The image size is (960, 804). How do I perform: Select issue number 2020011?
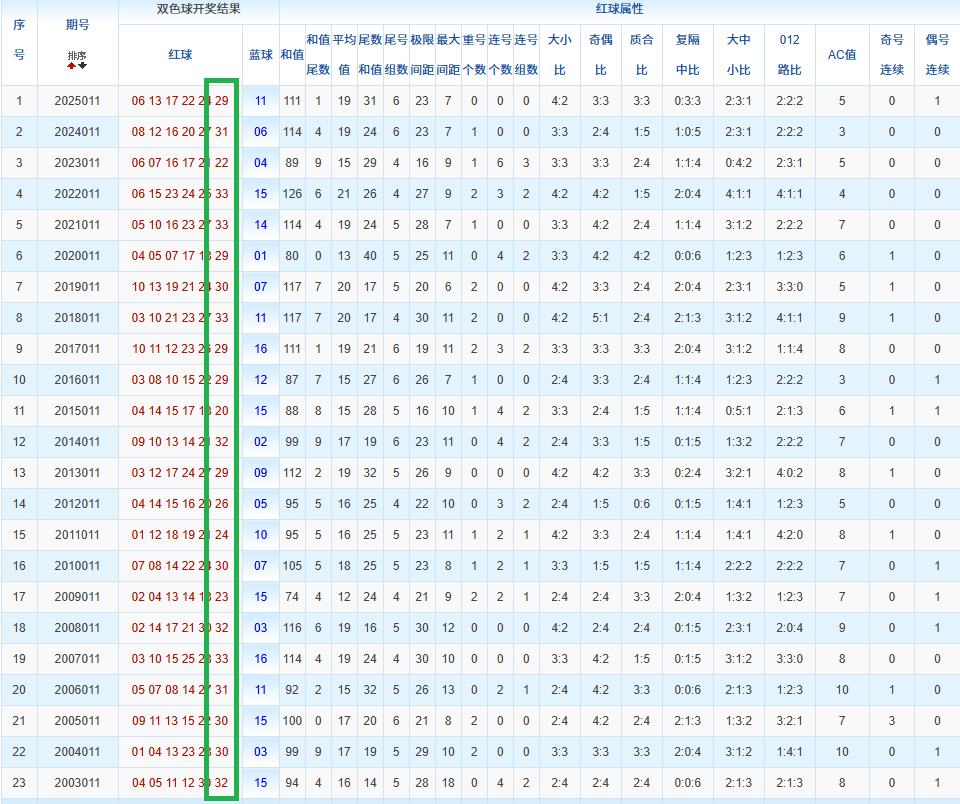[x=77, y=255]
